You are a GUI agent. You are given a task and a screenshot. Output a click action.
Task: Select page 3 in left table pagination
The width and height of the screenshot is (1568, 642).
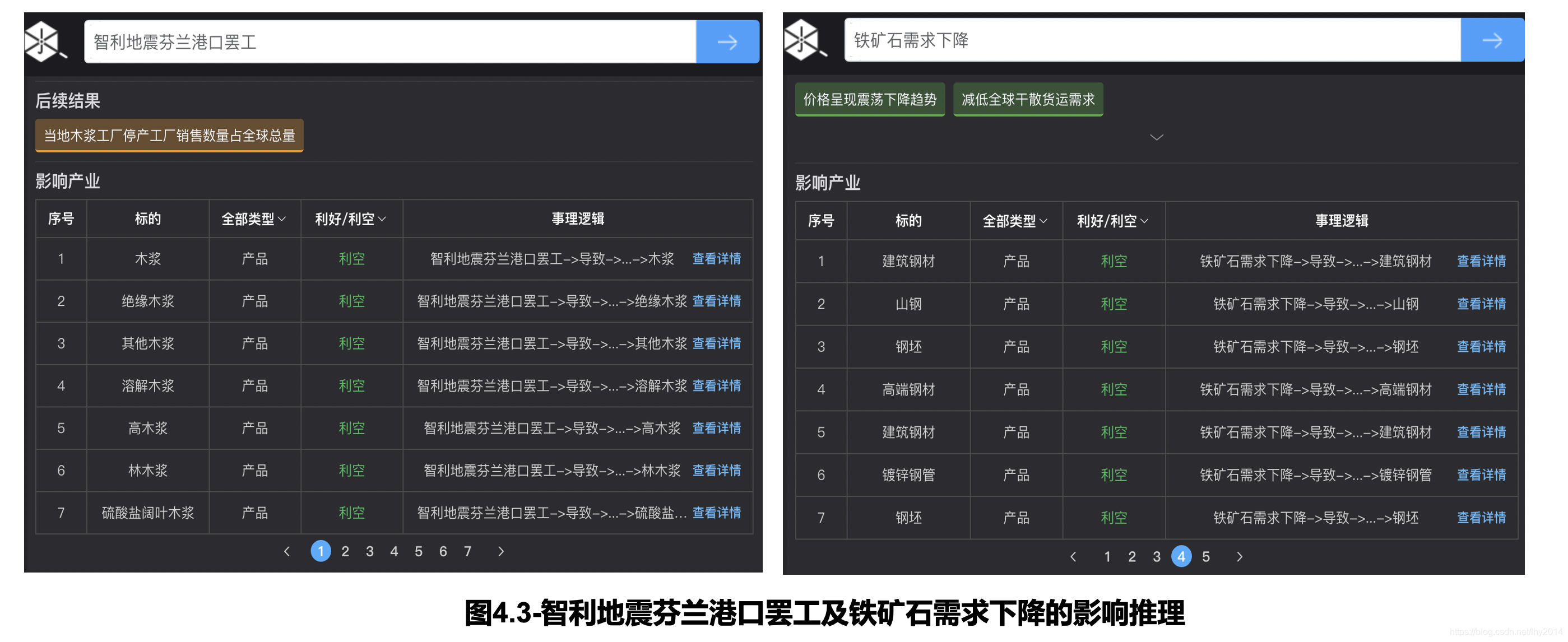(369, 551)
